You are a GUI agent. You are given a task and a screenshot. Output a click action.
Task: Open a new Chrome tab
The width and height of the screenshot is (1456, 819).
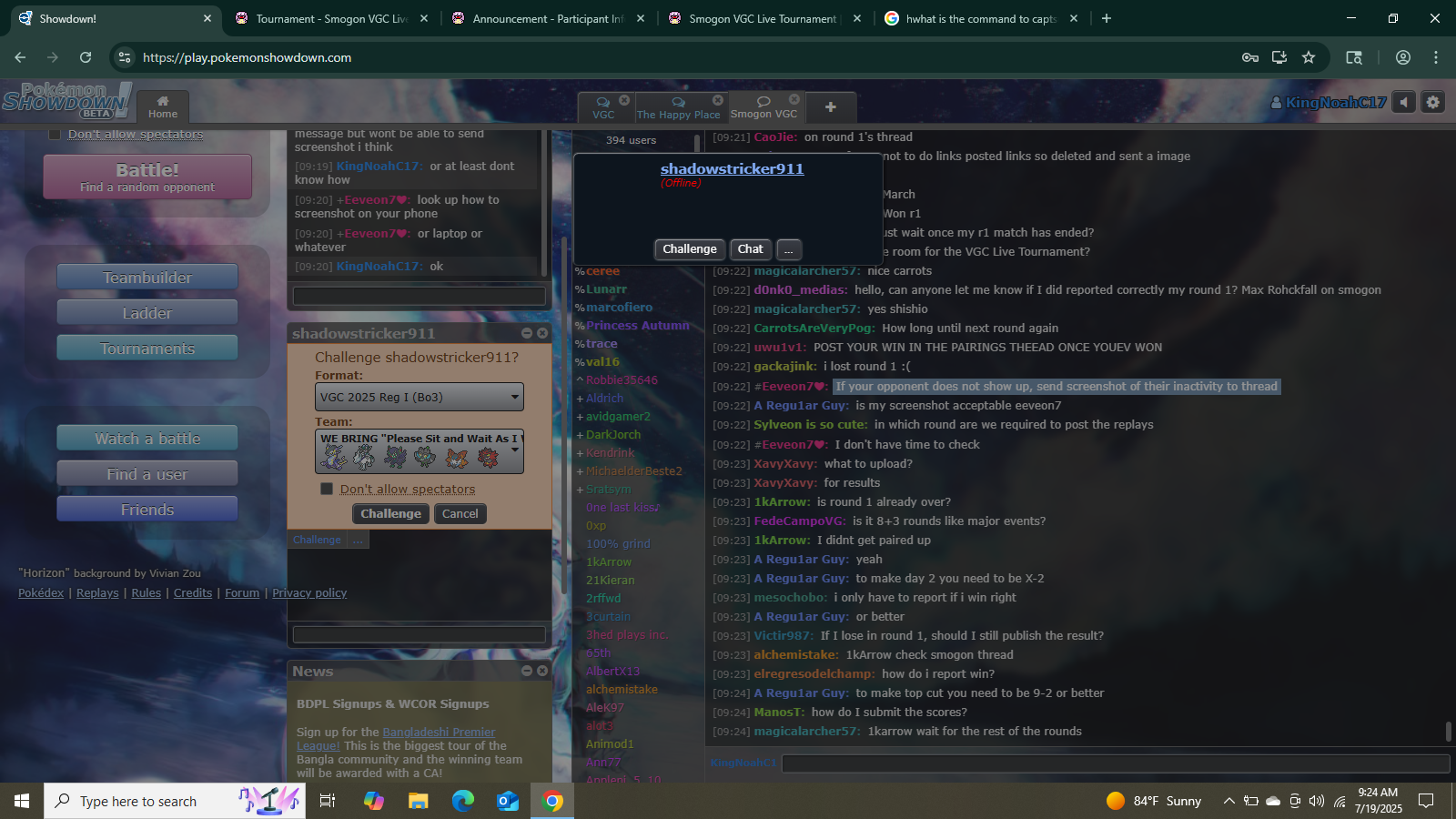point(1107,18)
